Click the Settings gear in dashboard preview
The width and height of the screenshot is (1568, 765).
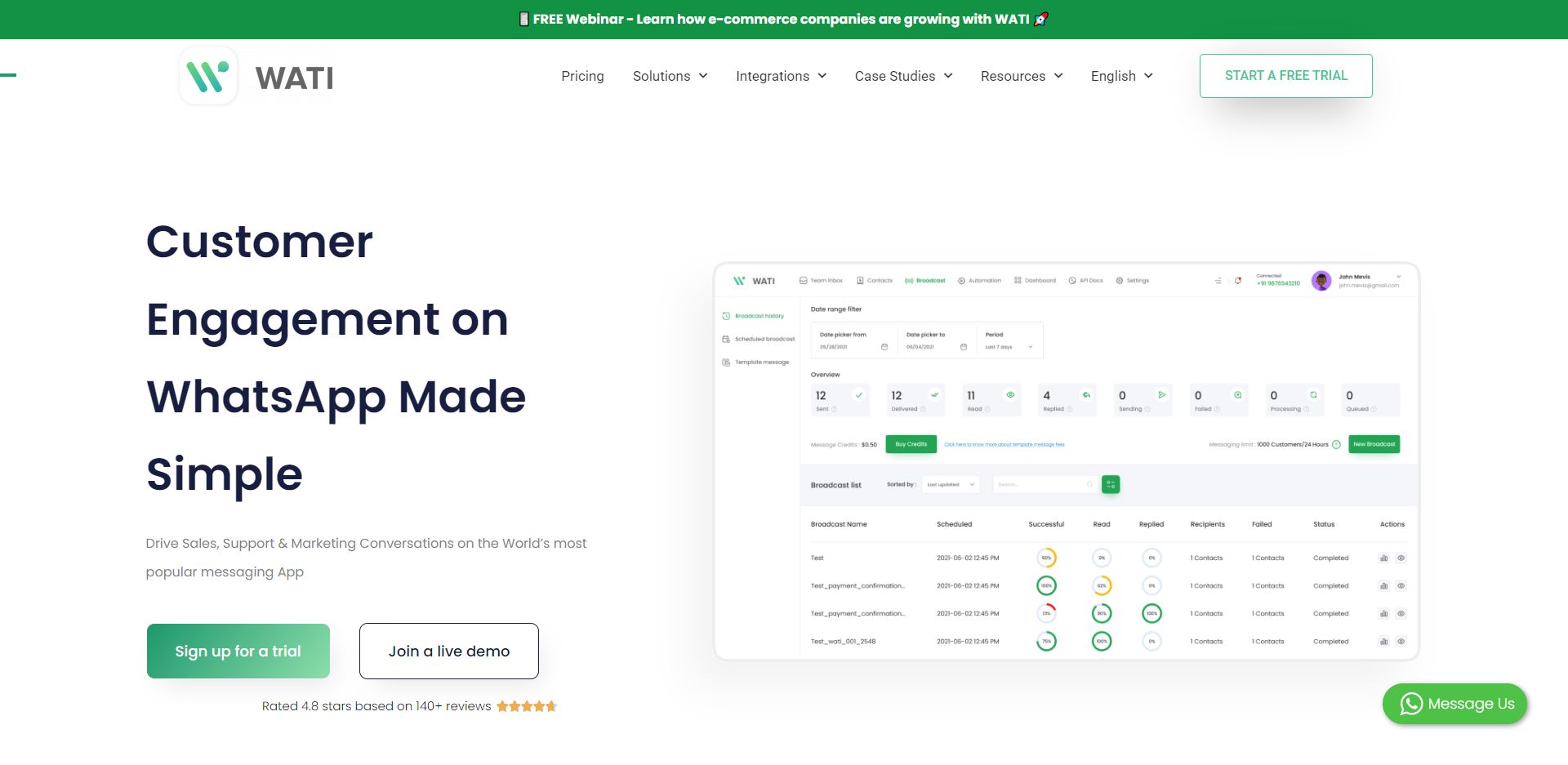click(x=1120, y=280)
